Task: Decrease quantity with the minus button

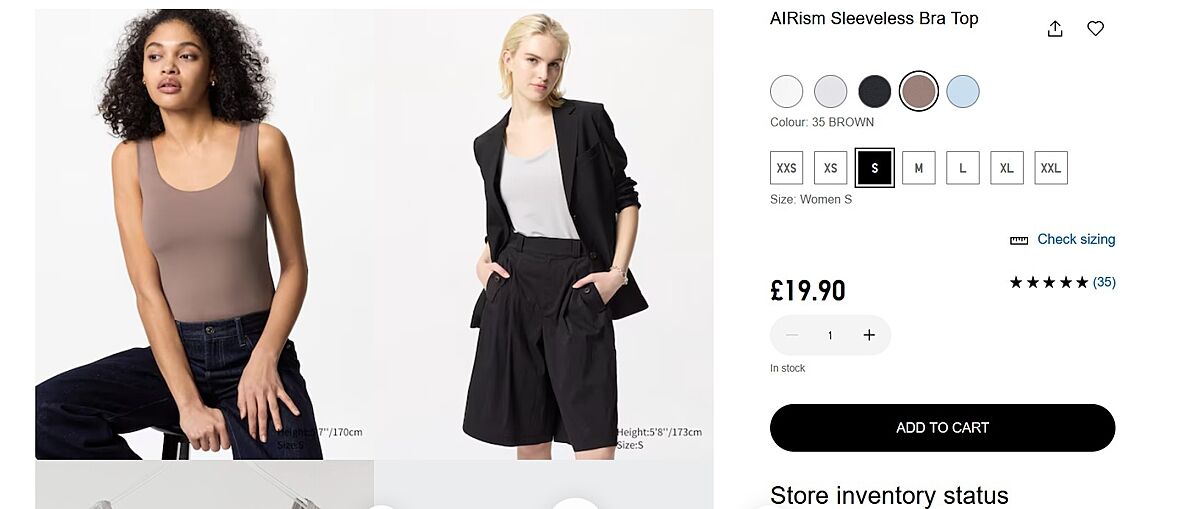Action: (x=792, y=335)
